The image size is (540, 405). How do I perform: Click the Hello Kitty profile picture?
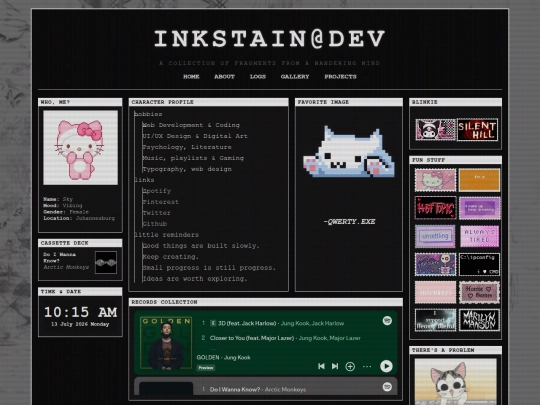80,148
